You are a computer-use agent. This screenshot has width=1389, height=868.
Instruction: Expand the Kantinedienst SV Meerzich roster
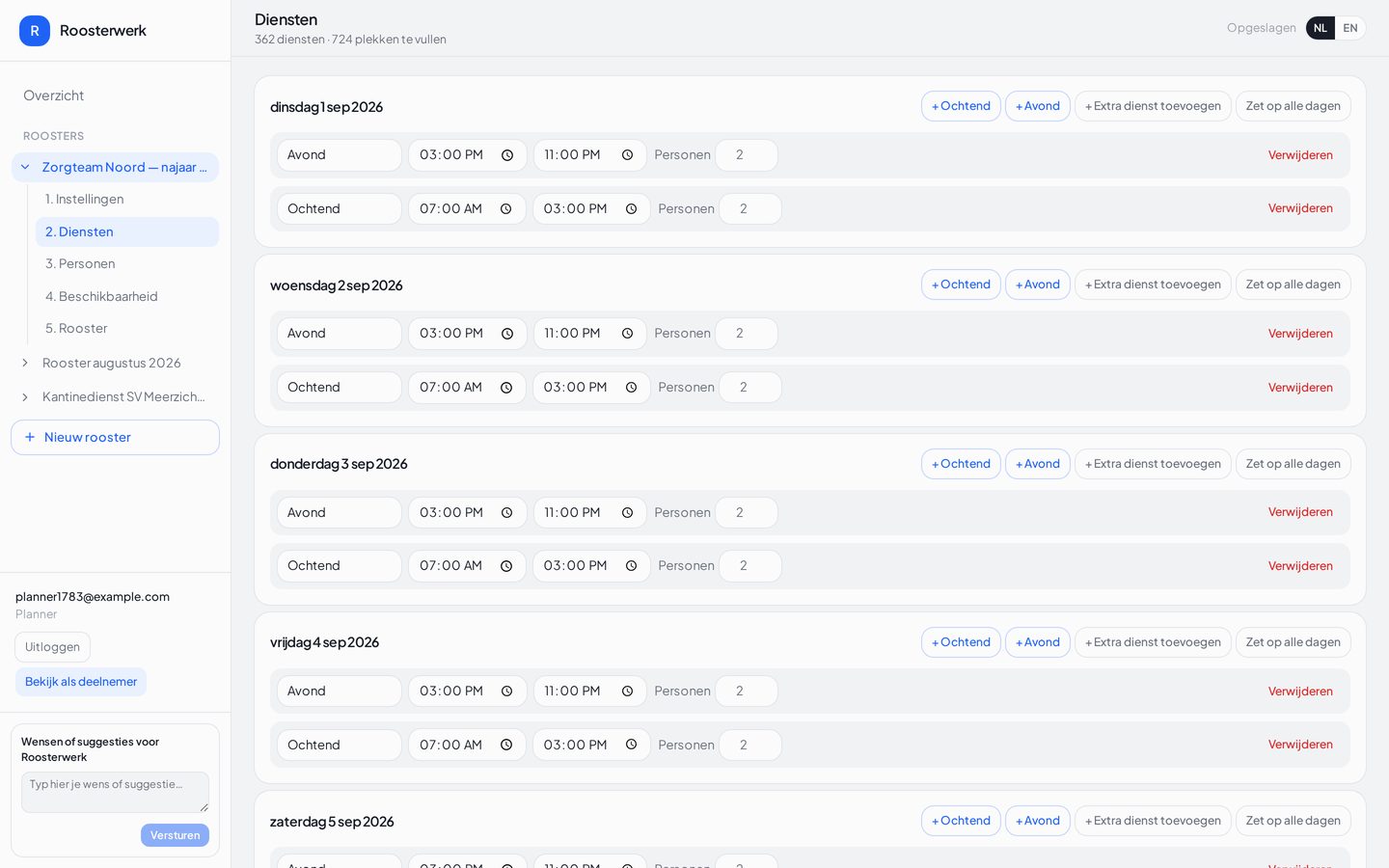click(x=25, y=396)
